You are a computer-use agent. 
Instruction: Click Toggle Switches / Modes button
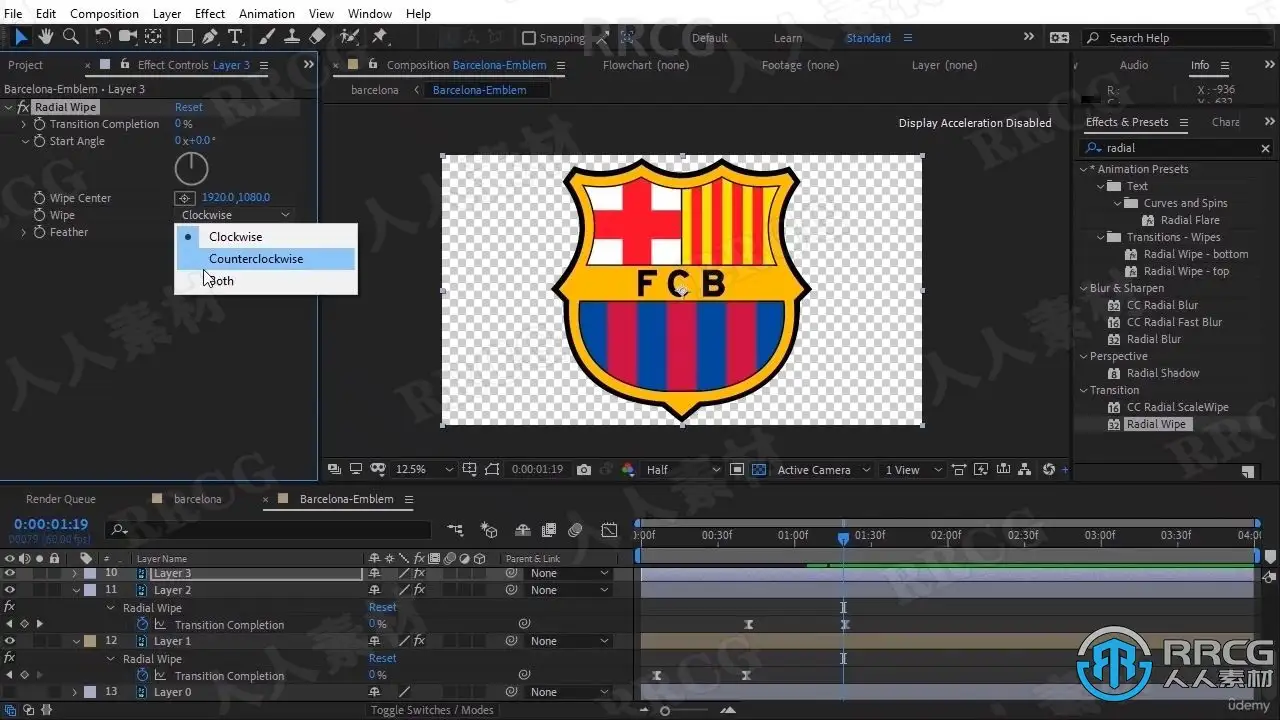(432, 710)
